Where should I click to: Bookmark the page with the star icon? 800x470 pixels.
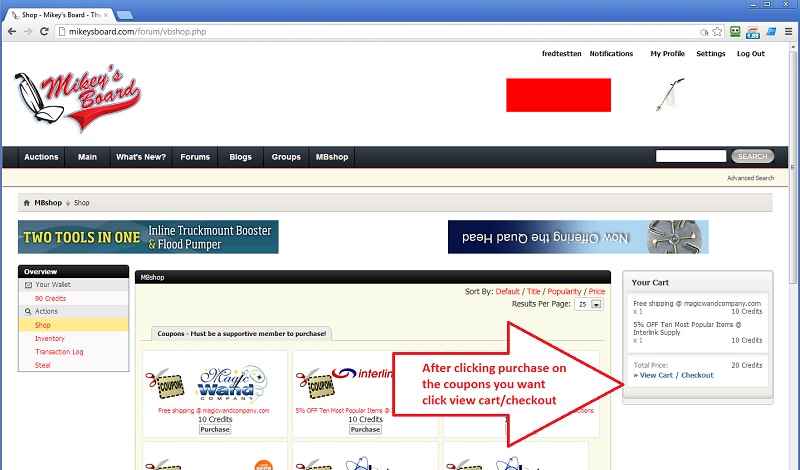pyautogui.click(x=717, y=32)
